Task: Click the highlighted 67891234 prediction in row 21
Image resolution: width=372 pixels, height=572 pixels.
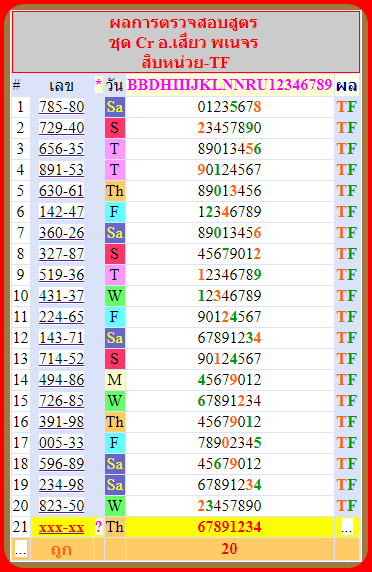Action: [x=230, y=527]
